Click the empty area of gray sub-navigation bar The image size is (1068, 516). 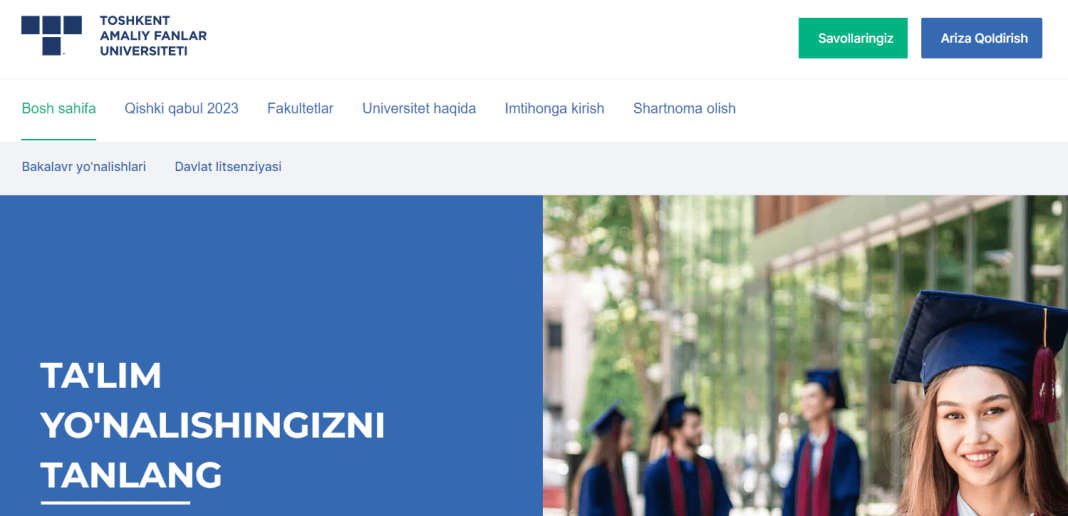(x=674, y=168)
